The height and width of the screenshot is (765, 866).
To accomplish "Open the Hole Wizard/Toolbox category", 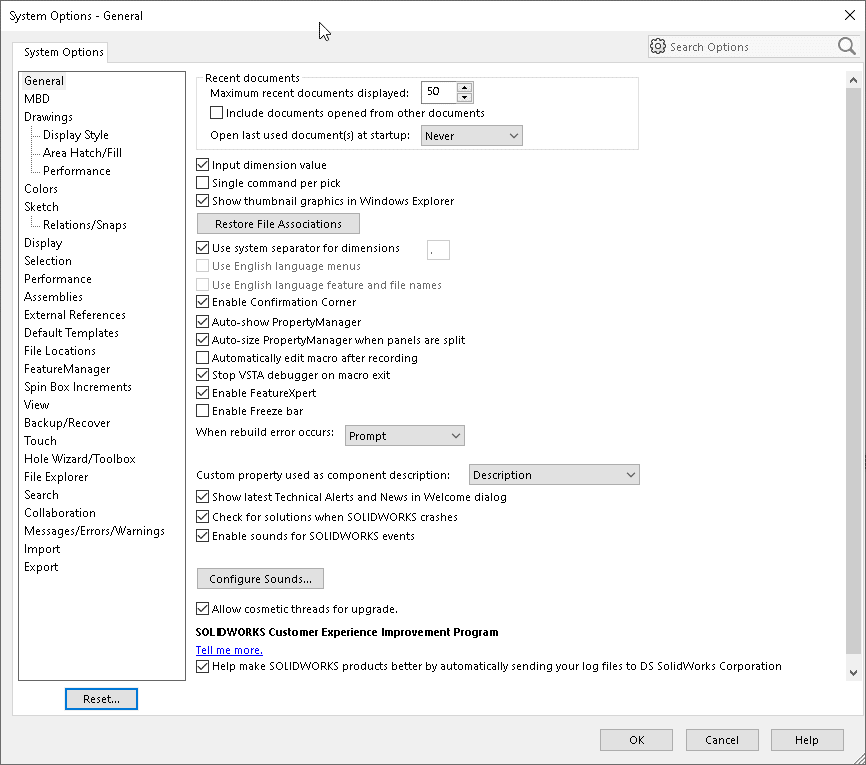I will pos(79,459).
